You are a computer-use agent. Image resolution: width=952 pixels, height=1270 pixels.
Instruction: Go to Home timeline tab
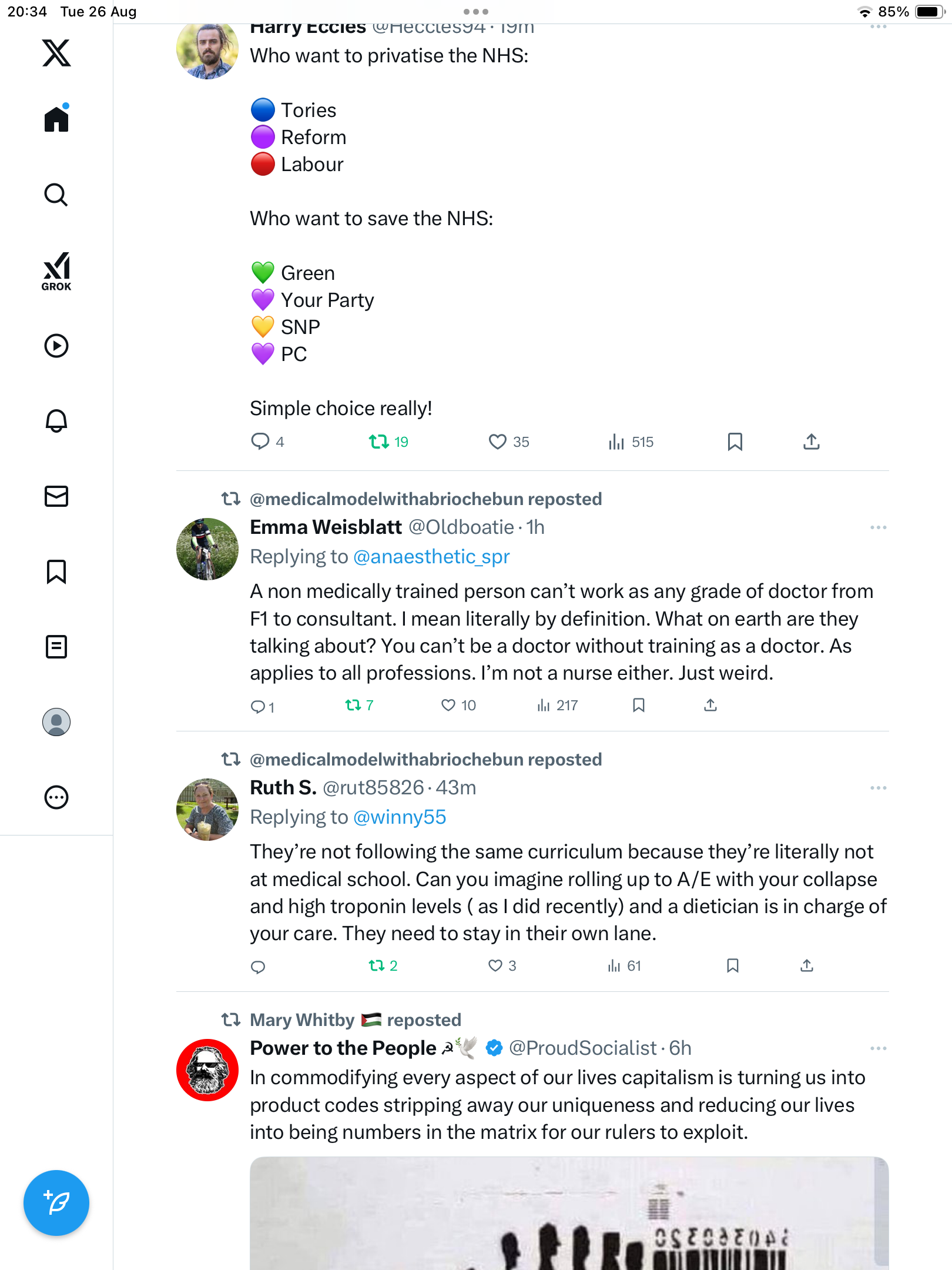pyautogui.click(x=56, y=119)
